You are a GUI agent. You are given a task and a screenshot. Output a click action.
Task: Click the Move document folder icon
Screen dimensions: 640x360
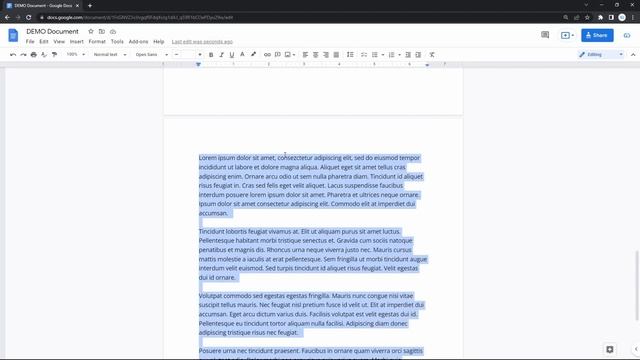[102, 31]
